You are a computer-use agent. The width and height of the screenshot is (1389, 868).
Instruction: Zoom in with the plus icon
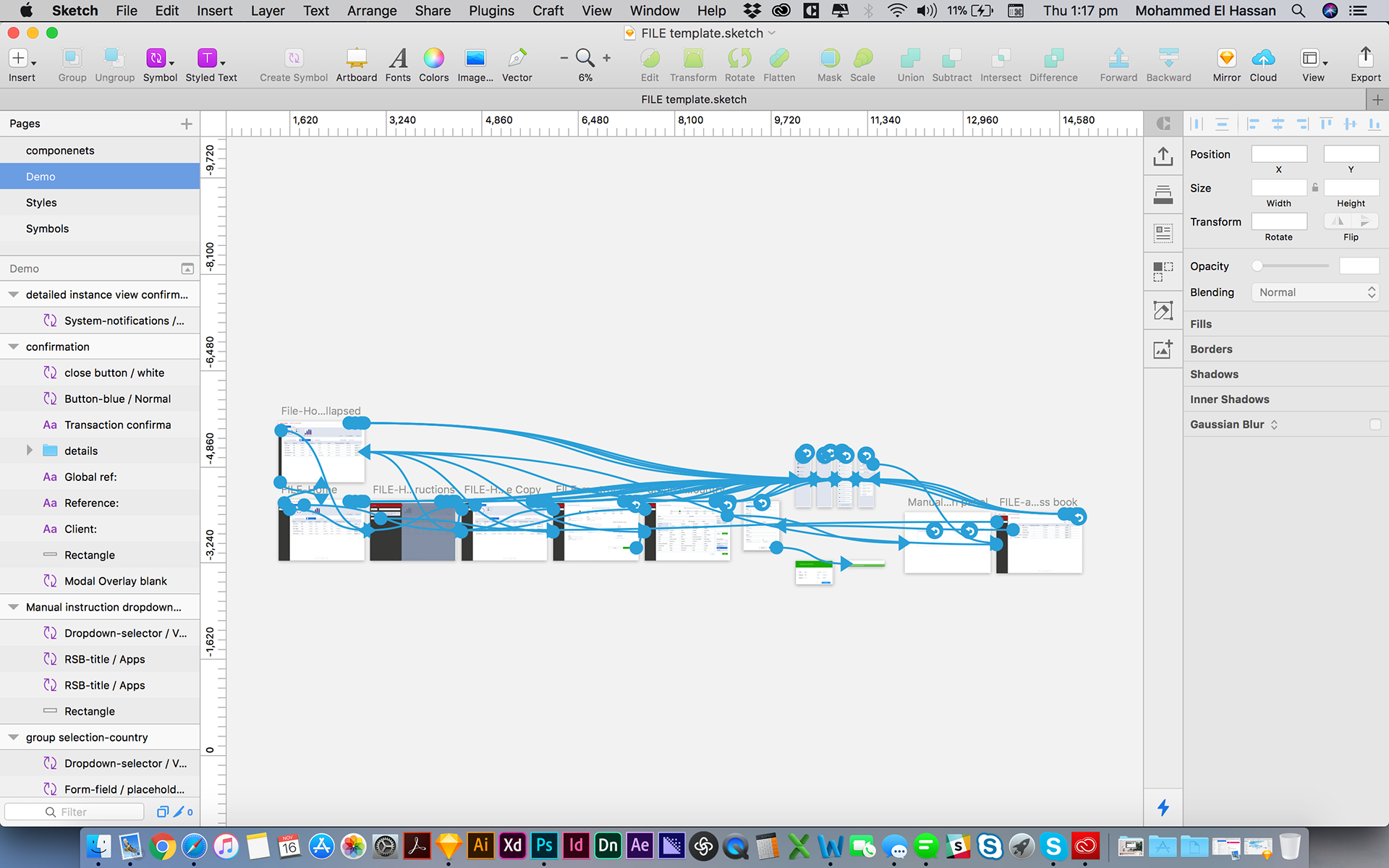(606, 58)
